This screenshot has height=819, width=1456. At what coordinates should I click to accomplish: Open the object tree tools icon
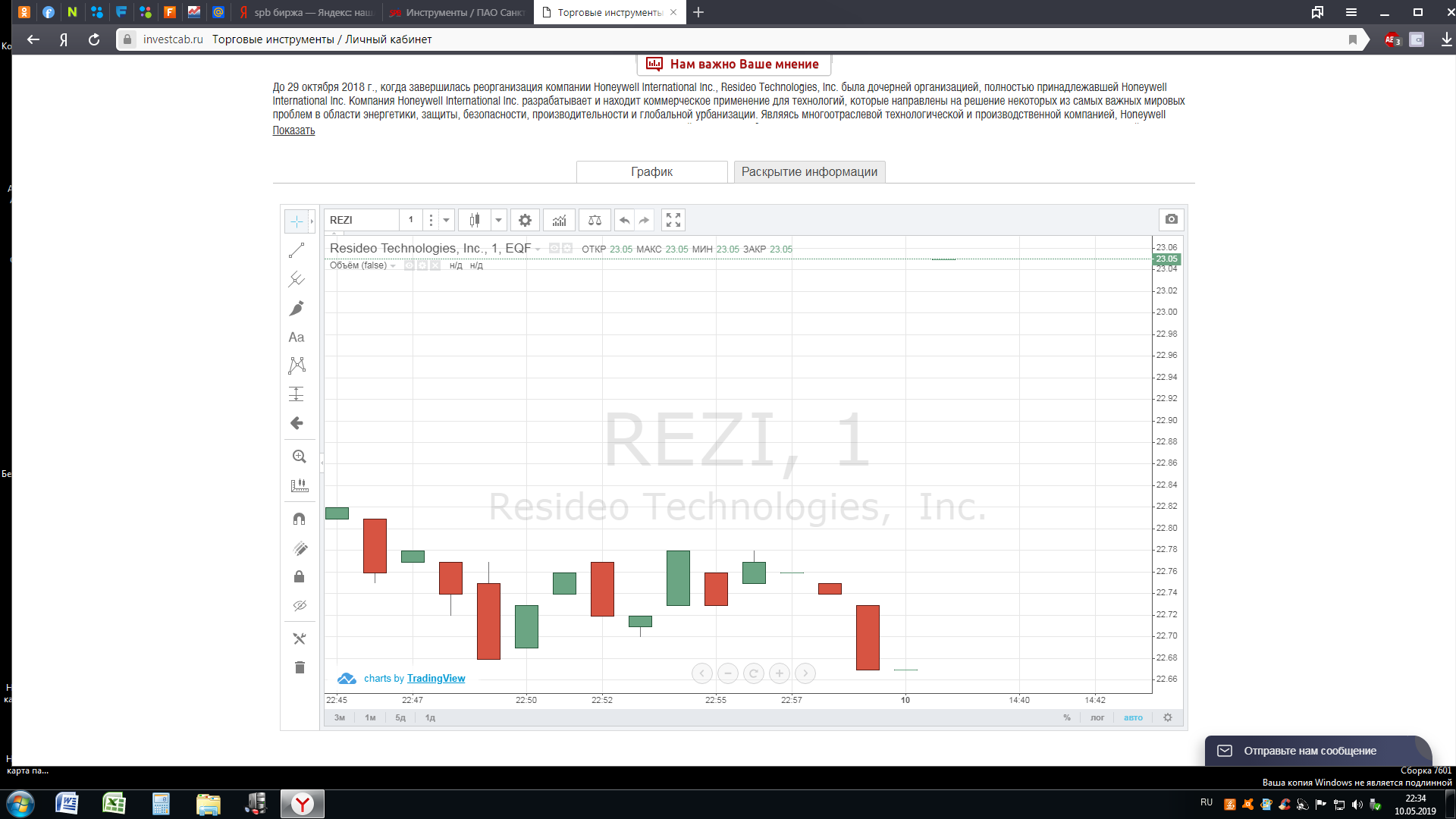pos(300,639)
